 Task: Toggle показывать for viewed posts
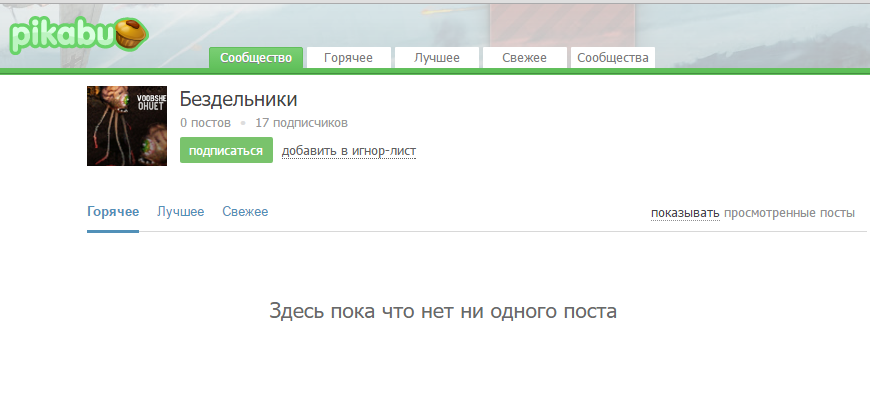click(685, 213)
